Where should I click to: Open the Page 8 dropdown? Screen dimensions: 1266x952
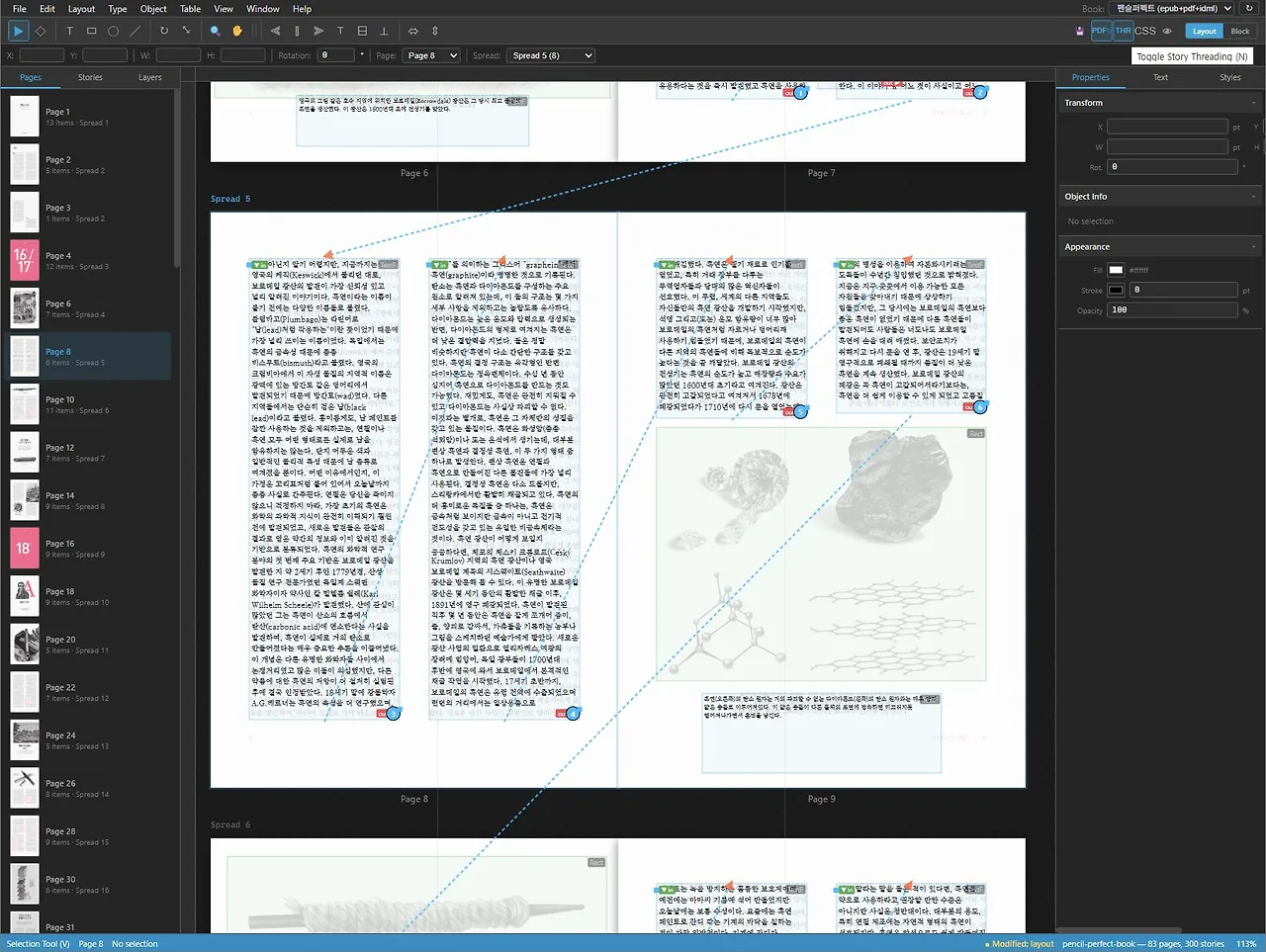431,55
